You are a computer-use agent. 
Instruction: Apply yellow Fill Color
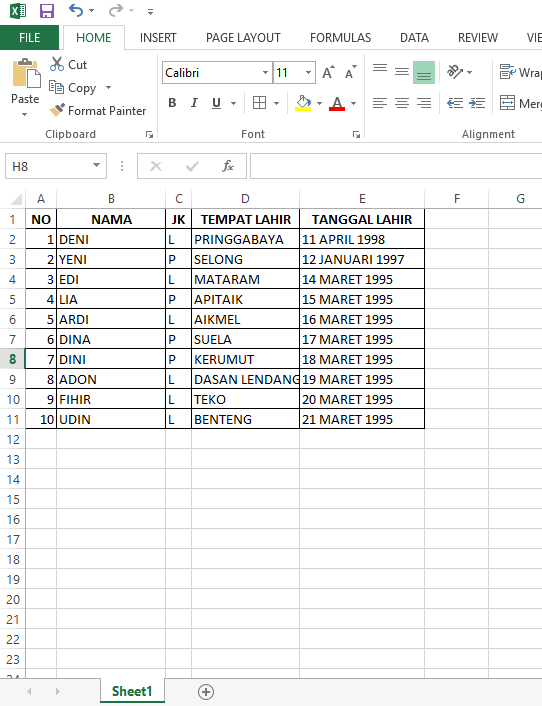(303, 103)
